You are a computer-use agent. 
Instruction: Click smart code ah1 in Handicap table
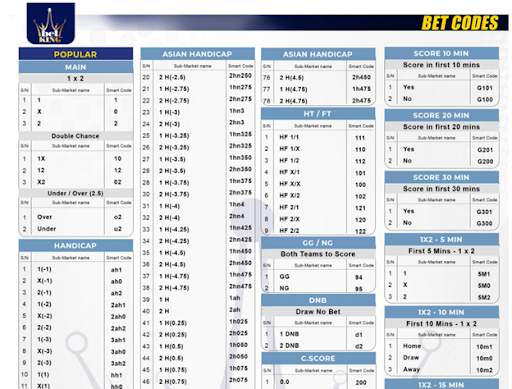116,270
